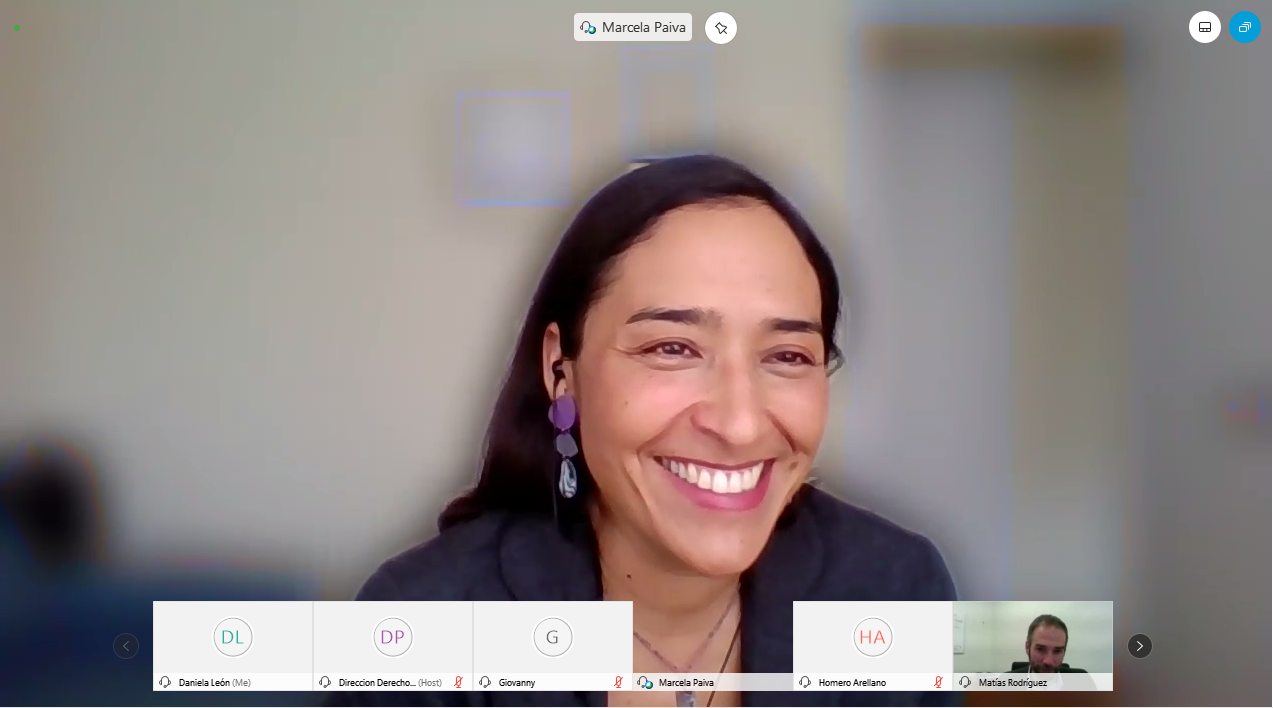Click muted mic icon on Giovanny tile
1273x708 pixels.
(618, 682)
